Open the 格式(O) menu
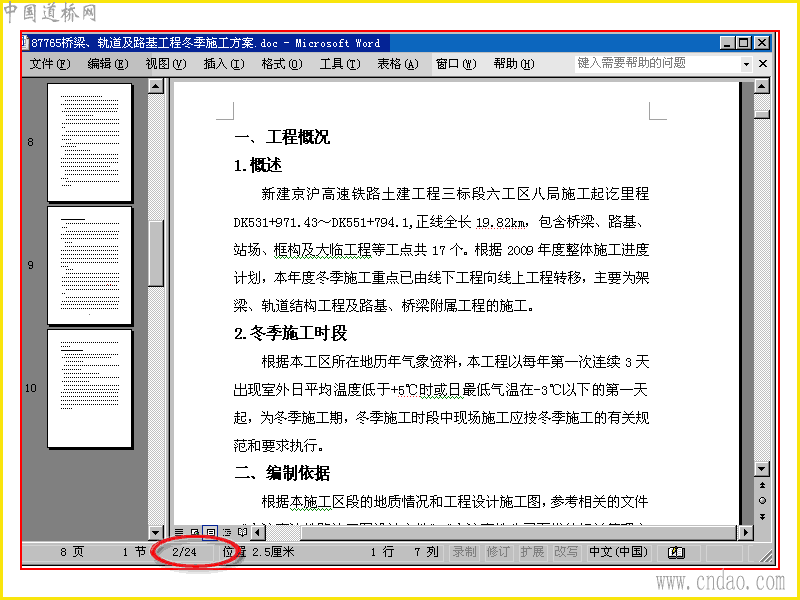This screenshot has height=600, width=800. [x=282, y=64]
